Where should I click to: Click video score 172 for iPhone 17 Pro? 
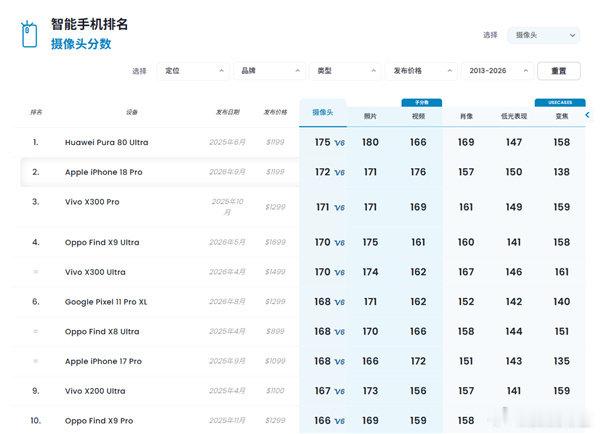(418, 362)
